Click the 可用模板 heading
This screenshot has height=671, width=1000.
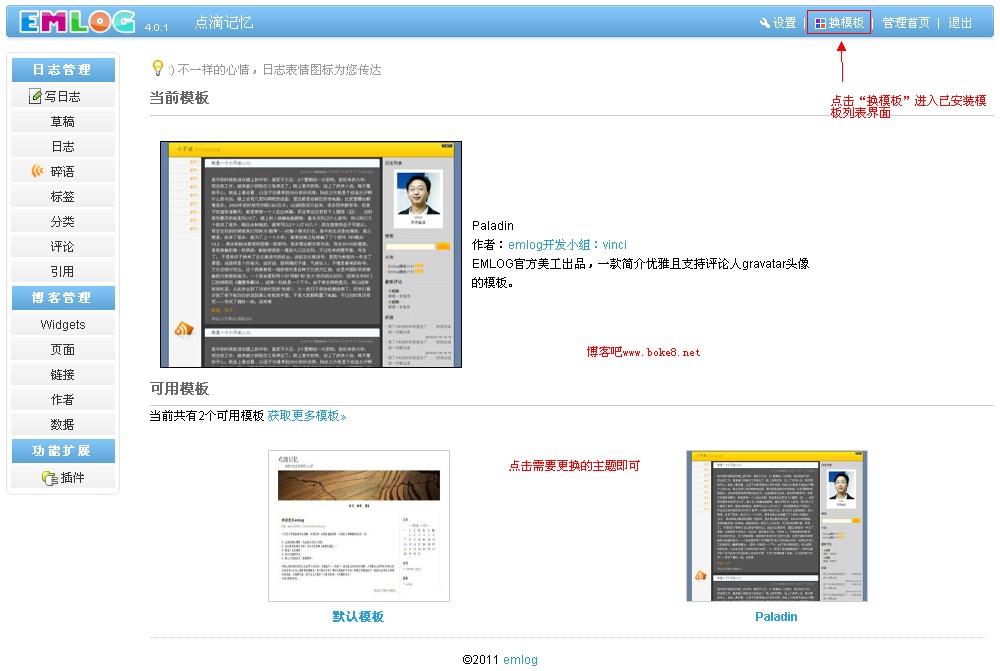pyautogui.click(x=179, y=388)
